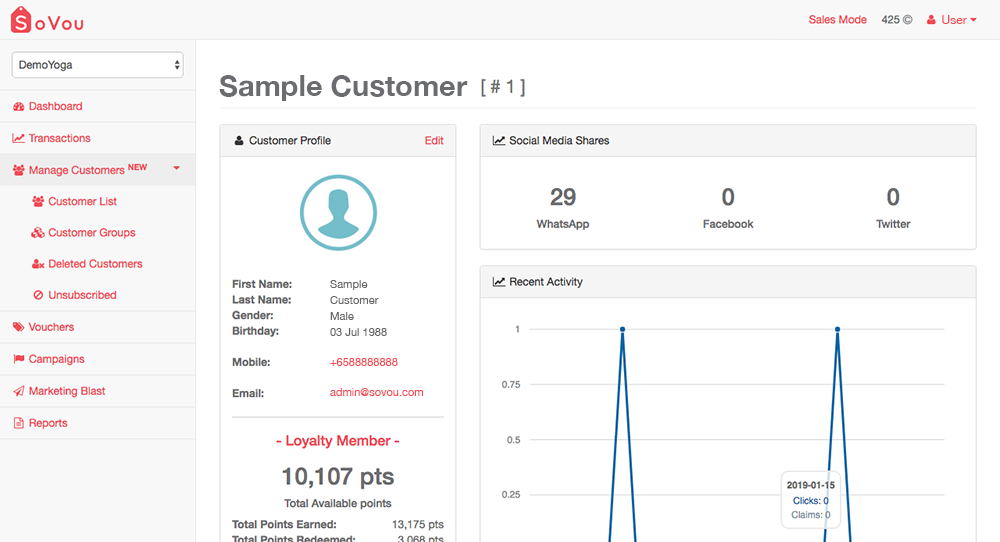Screen dimensions: 1000x542
Task: Click the Sample Customer page heading
Action: pyautogui.click(x=343, y=87)
